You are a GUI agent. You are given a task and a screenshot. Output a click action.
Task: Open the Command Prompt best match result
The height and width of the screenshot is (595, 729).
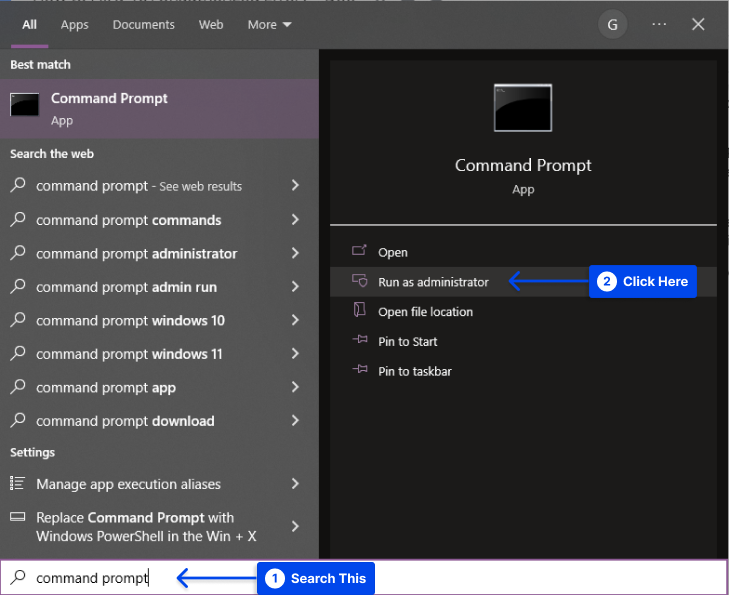159,108
